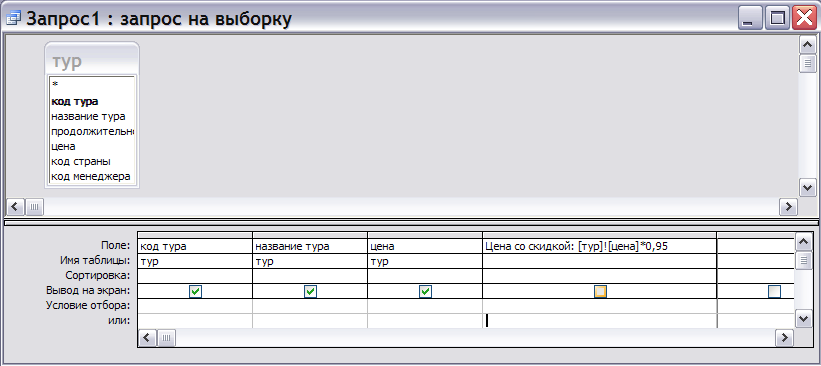
Task: Click Сортировка cell for код тура column
Action: (195, 276)
